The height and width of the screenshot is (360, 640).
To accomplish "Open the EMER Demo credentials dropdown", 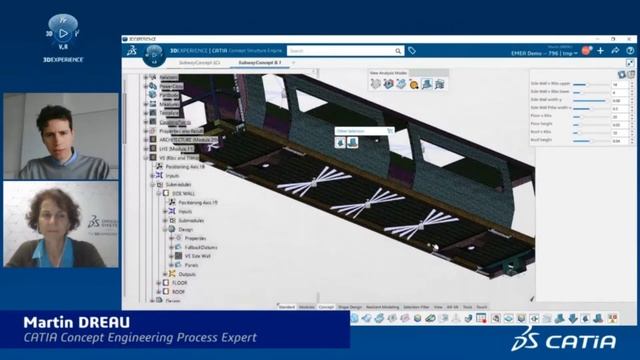I will pyautogui.click(x=544, y=53).
